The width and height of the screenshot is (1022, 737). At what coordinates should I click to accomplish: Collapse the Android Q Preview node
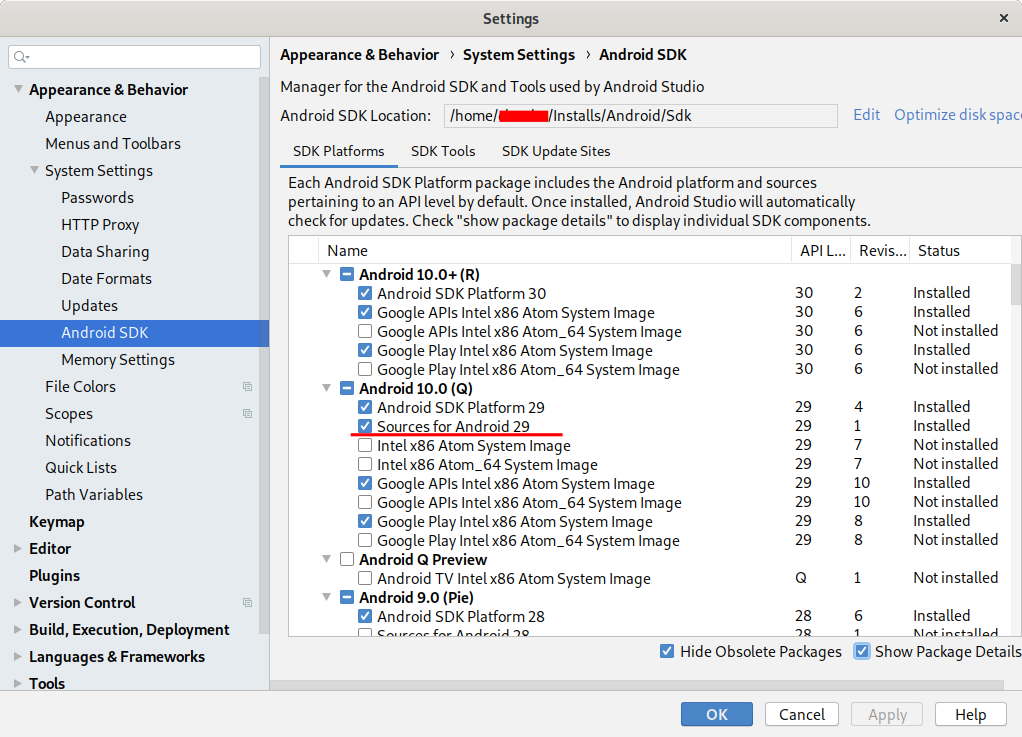click(x=326, y=559)
